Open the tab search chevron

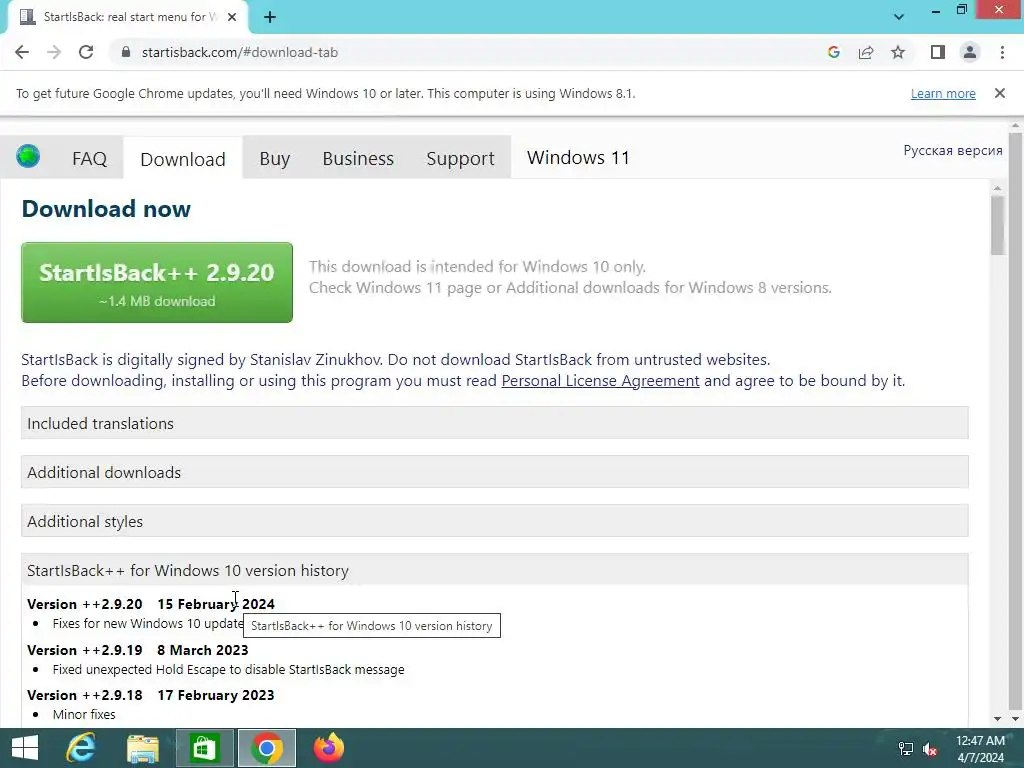click(x=899, y=17)
